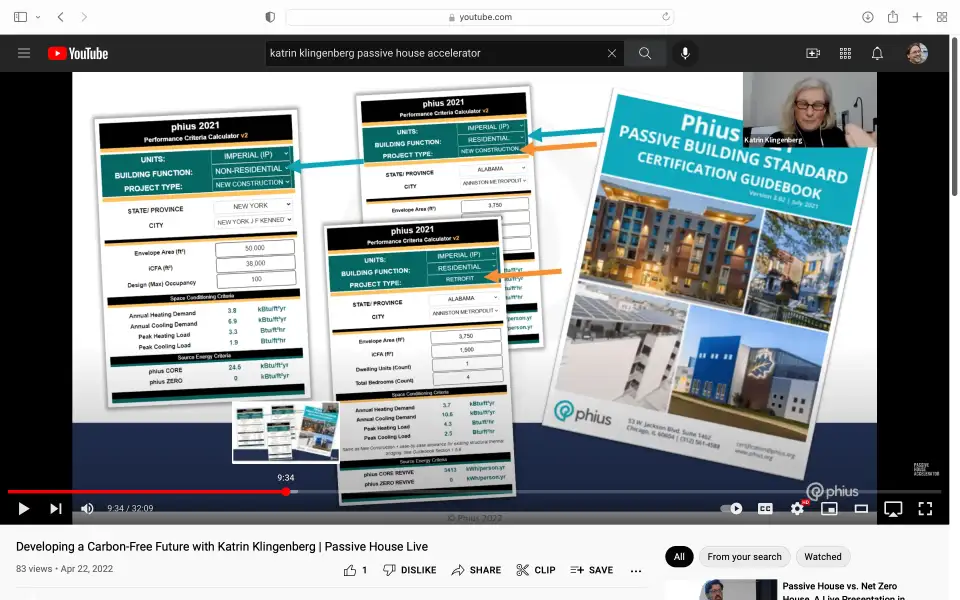The height and width of the screenshot is (600, 960).
Task: Open the notifications bell
Action: (877, 53)
